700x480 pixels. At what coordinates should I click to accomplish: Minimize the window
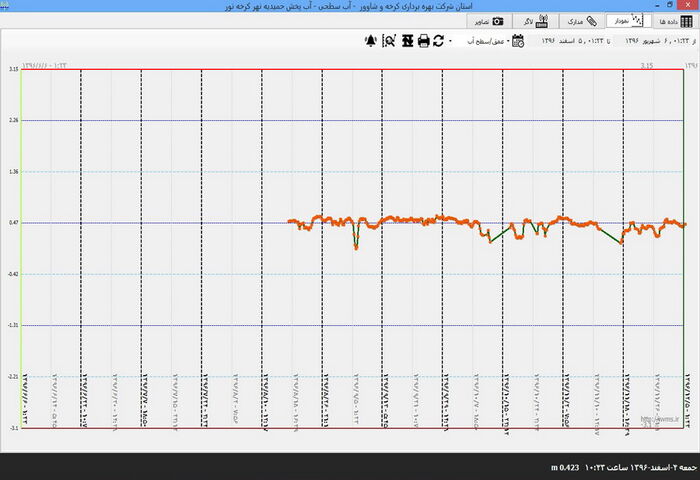click(658, 5)
